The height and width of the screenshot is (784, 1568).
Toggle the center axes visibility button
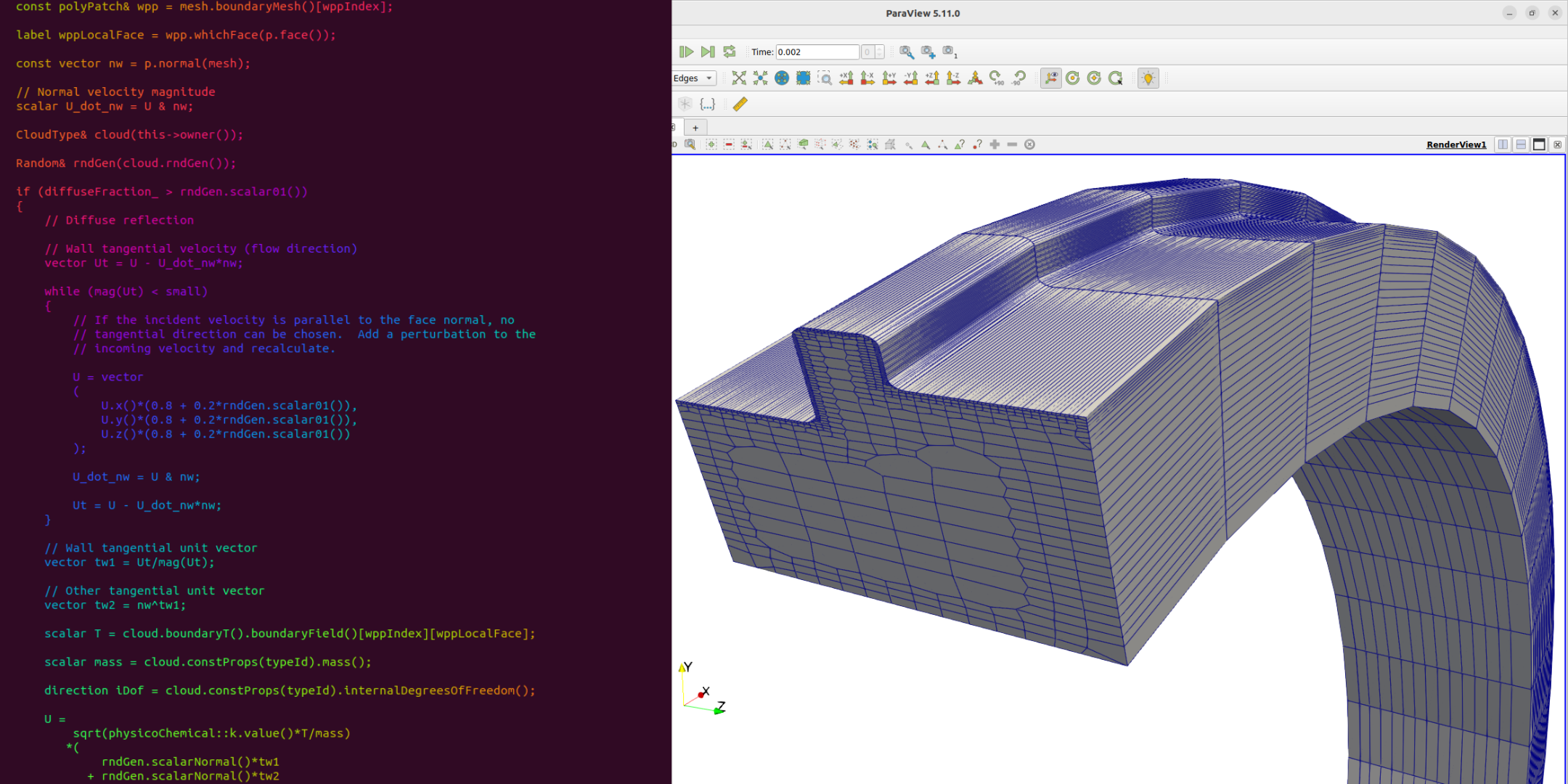(1050, 78)
